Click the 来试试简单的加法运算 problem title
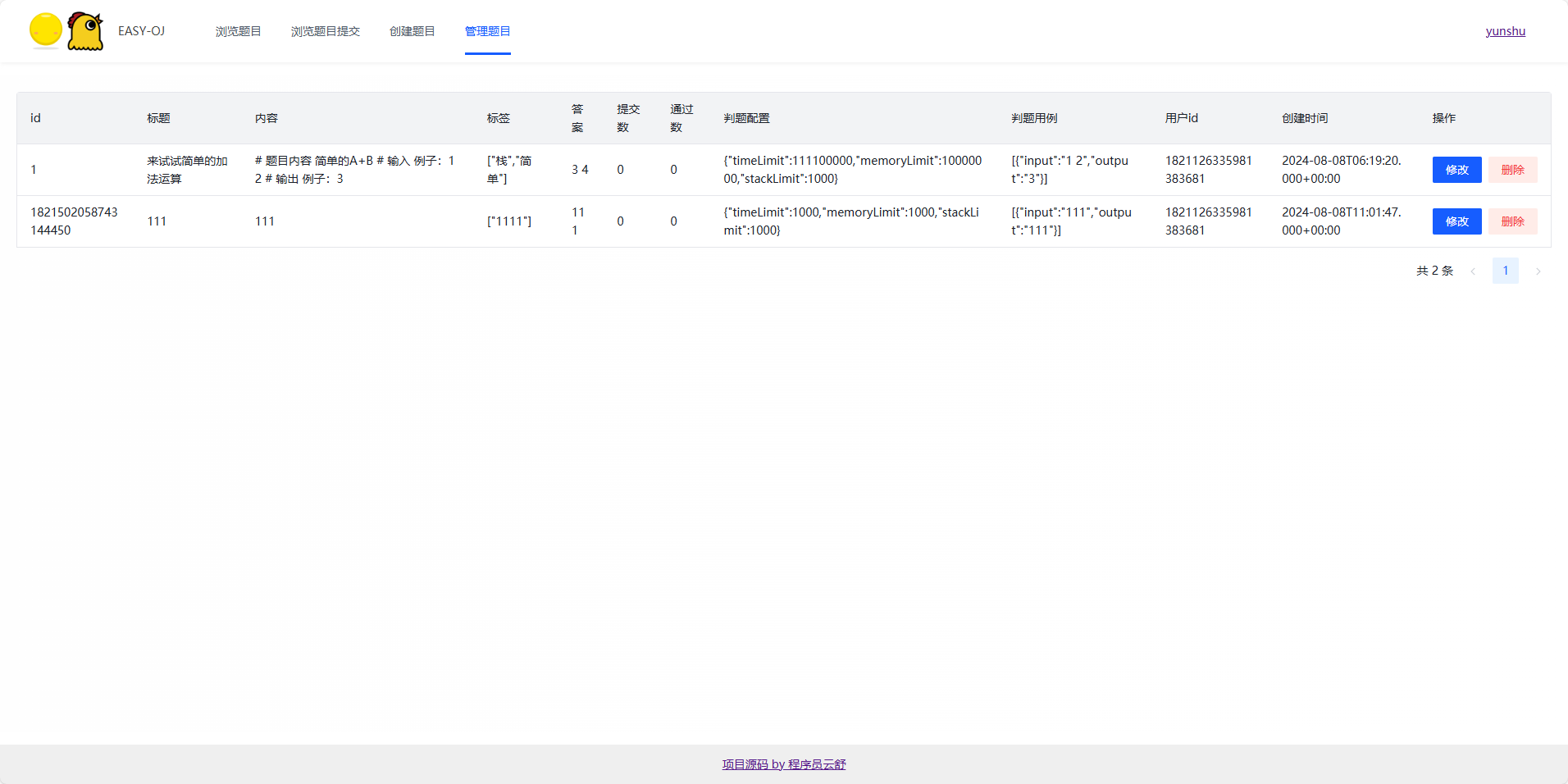This screenshot has height=784, width=1568. pos(187,170)
